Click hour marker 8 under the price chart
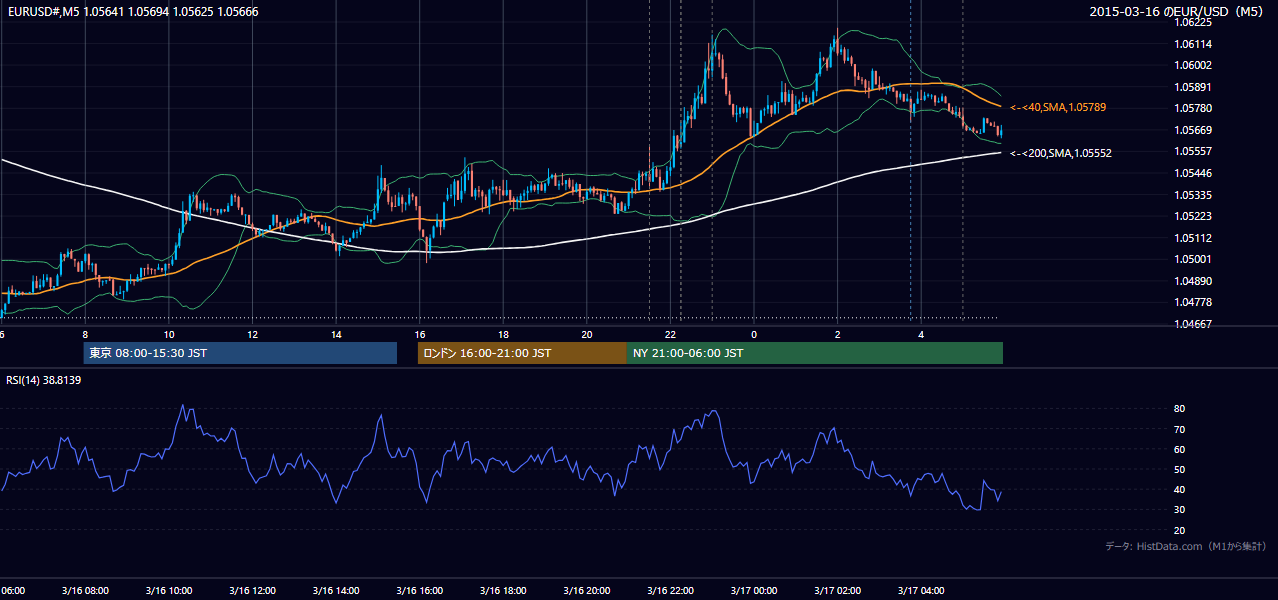Viewport: 1278px width, 600px height. click(x=85, y=334)
